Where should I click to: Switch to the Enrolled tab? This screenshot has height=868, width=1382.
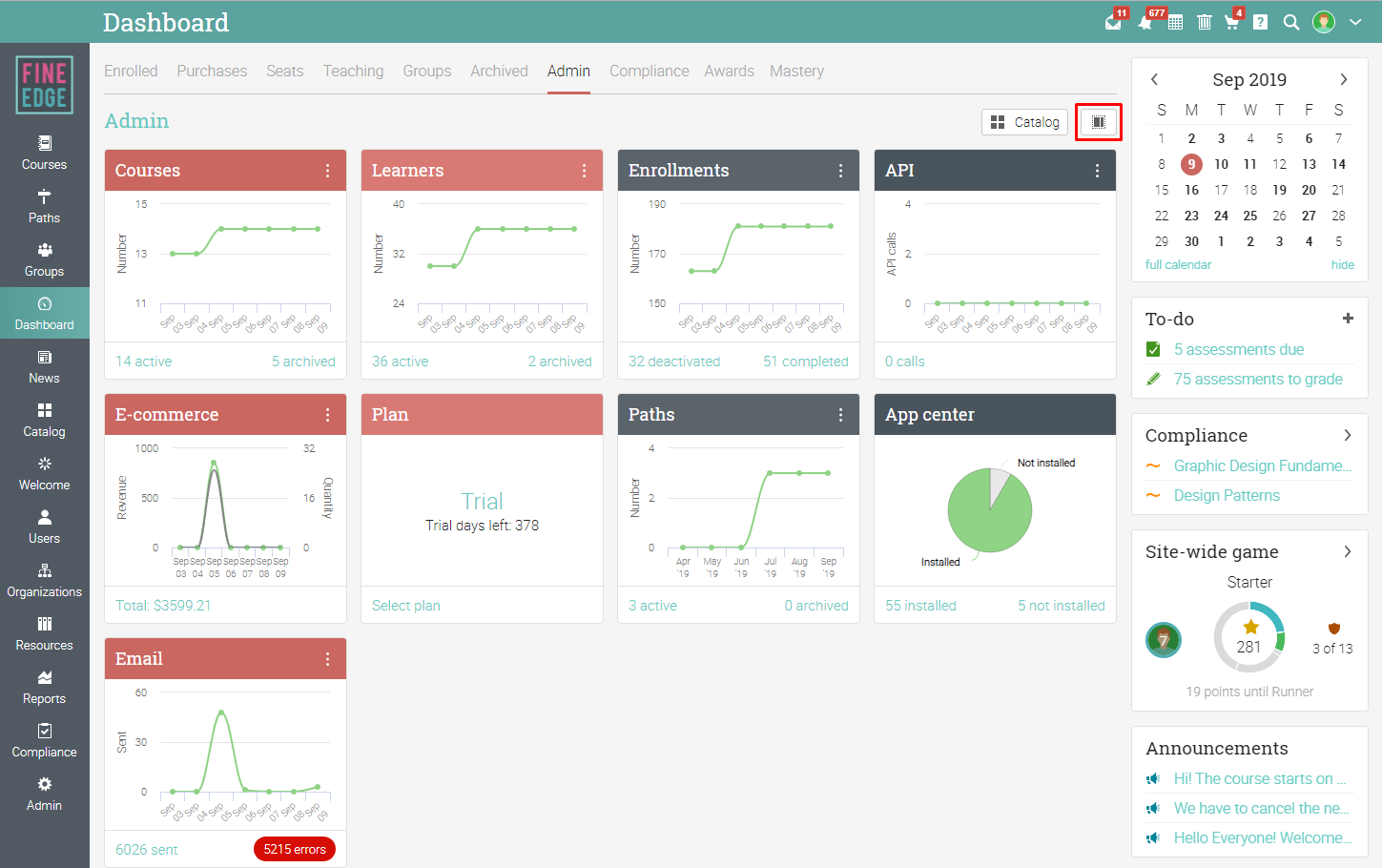pyautogui.click(x=131, y=71)
